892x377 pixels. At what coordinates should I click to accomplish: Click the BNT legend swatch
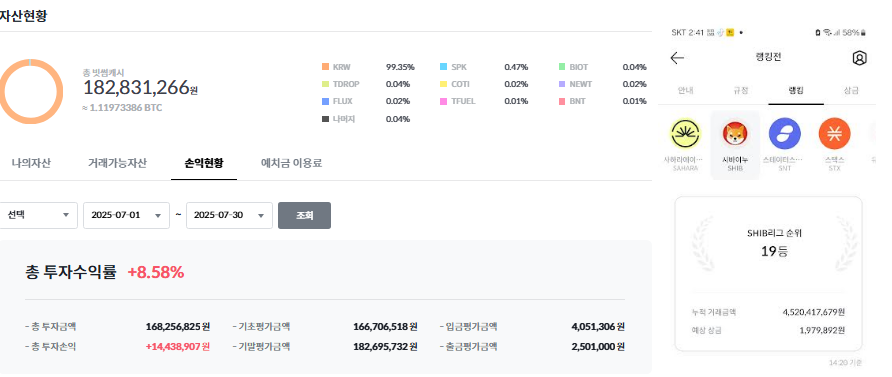point(562,101)
